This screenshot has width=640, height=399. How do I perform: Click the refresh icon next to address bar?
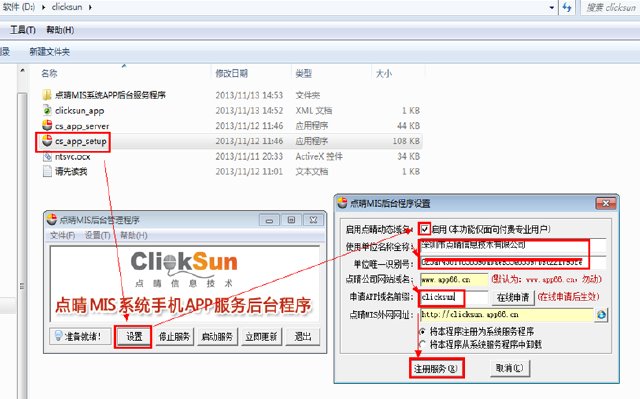567,7
